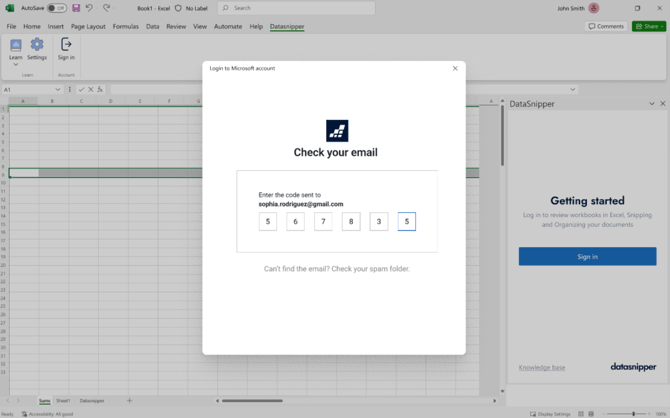Open the Formulas ribbon tab
The image size is (670, 418).
click(x=125, y=27)
